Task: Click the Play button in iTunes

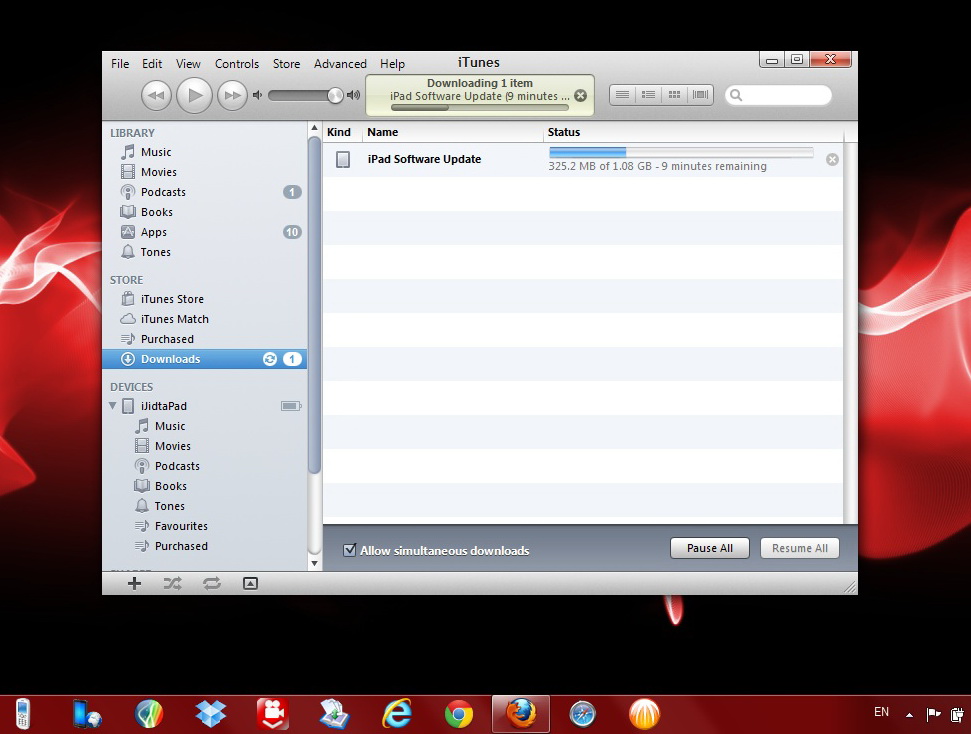Action: tap(194, 95)
